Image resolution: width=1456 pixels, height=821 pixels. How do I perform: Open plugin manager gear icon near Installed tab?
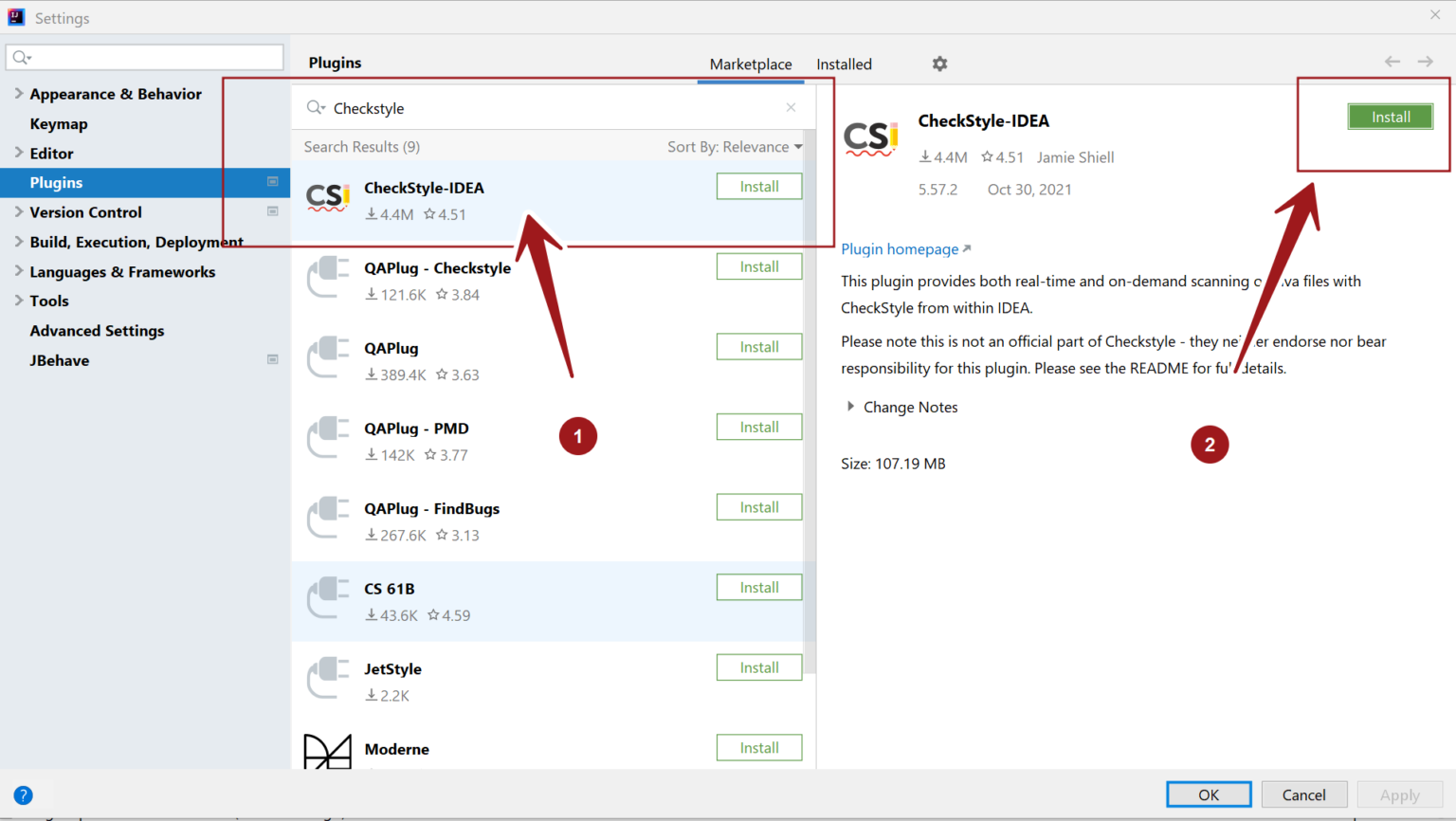pyautogui.click(x=939, y=63)
